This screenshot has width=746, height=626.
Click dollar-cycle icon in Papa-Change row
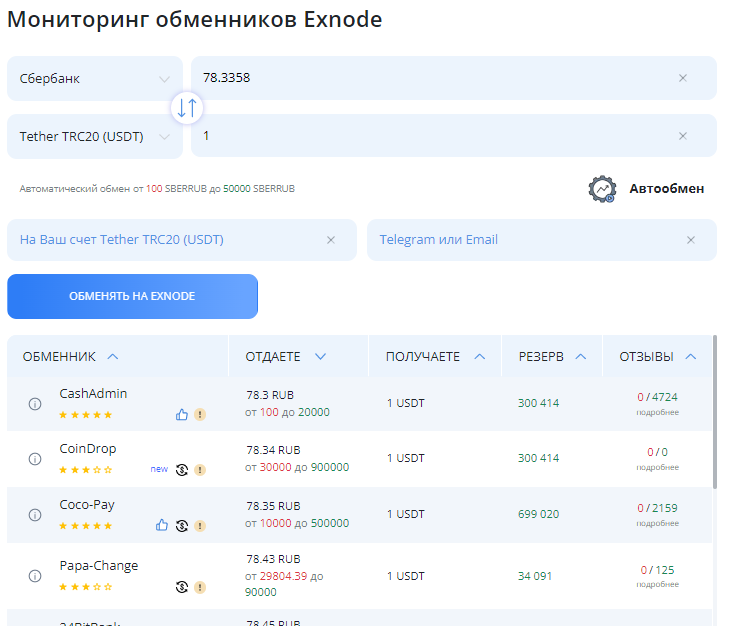pos(182,587)
